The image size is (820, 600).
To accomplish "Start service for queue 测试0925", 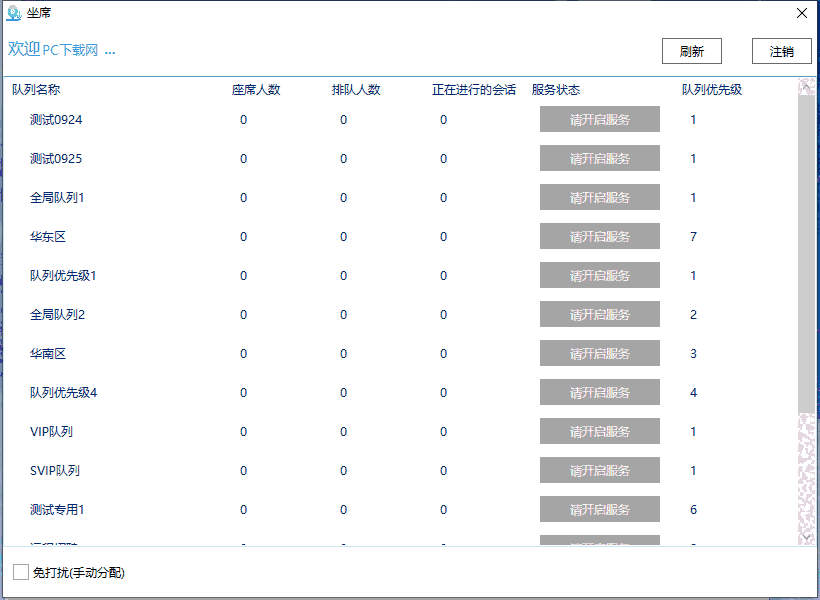I will (599, 158).
